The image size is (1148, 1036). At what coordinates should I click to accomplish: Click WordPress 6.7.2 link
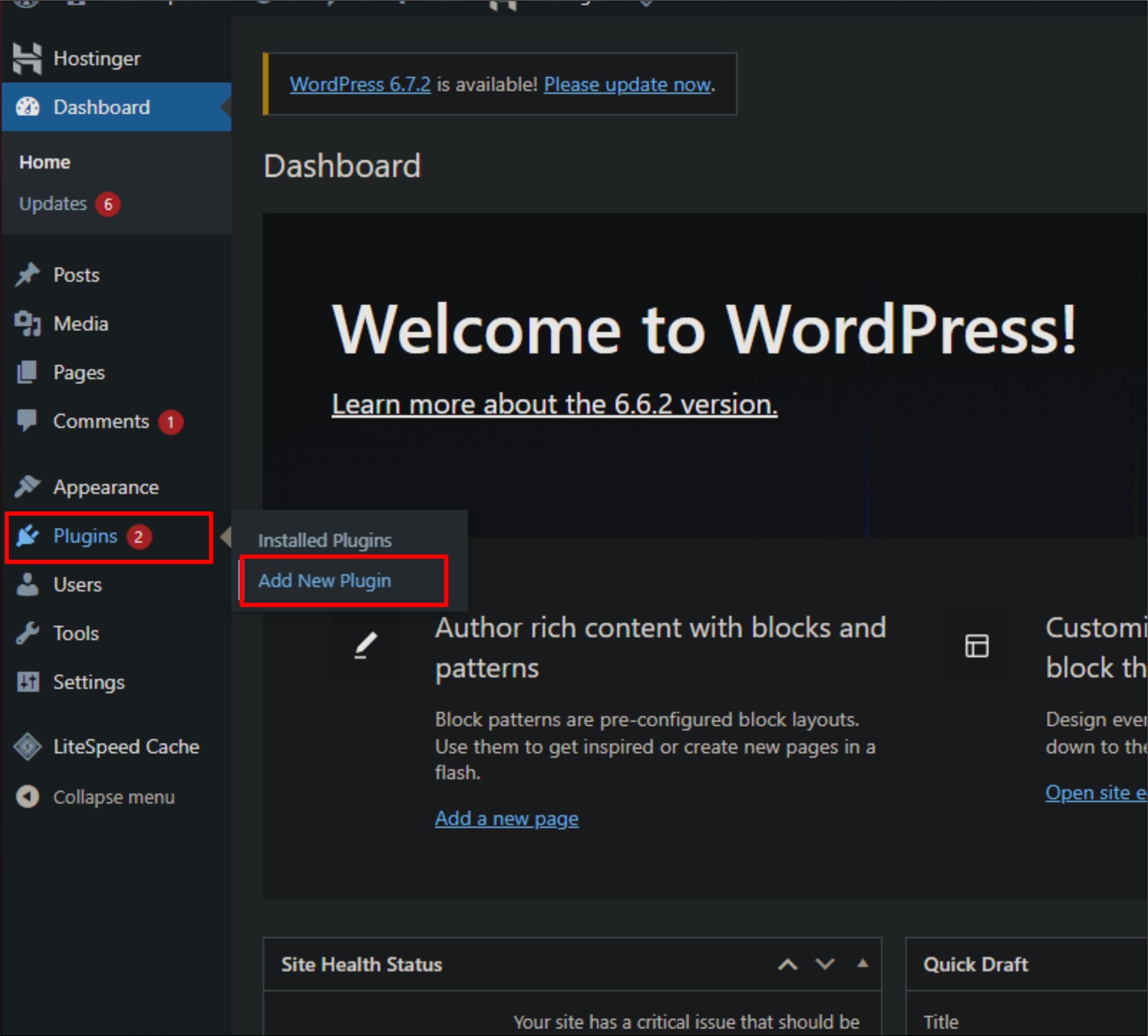(x=360, y=84)
